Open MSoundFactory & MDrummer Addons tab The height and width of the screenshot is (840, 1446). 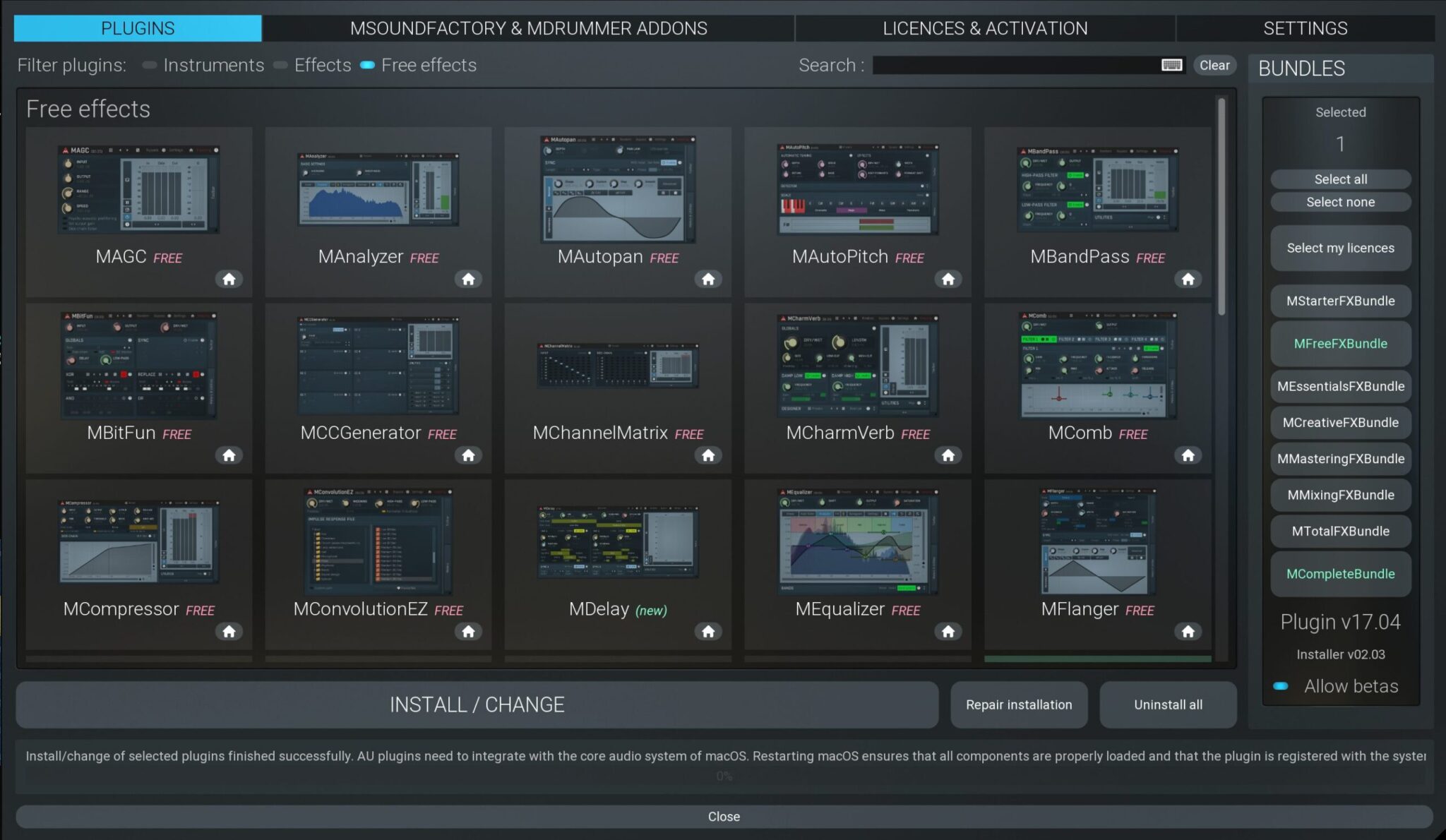pos(528,28)
